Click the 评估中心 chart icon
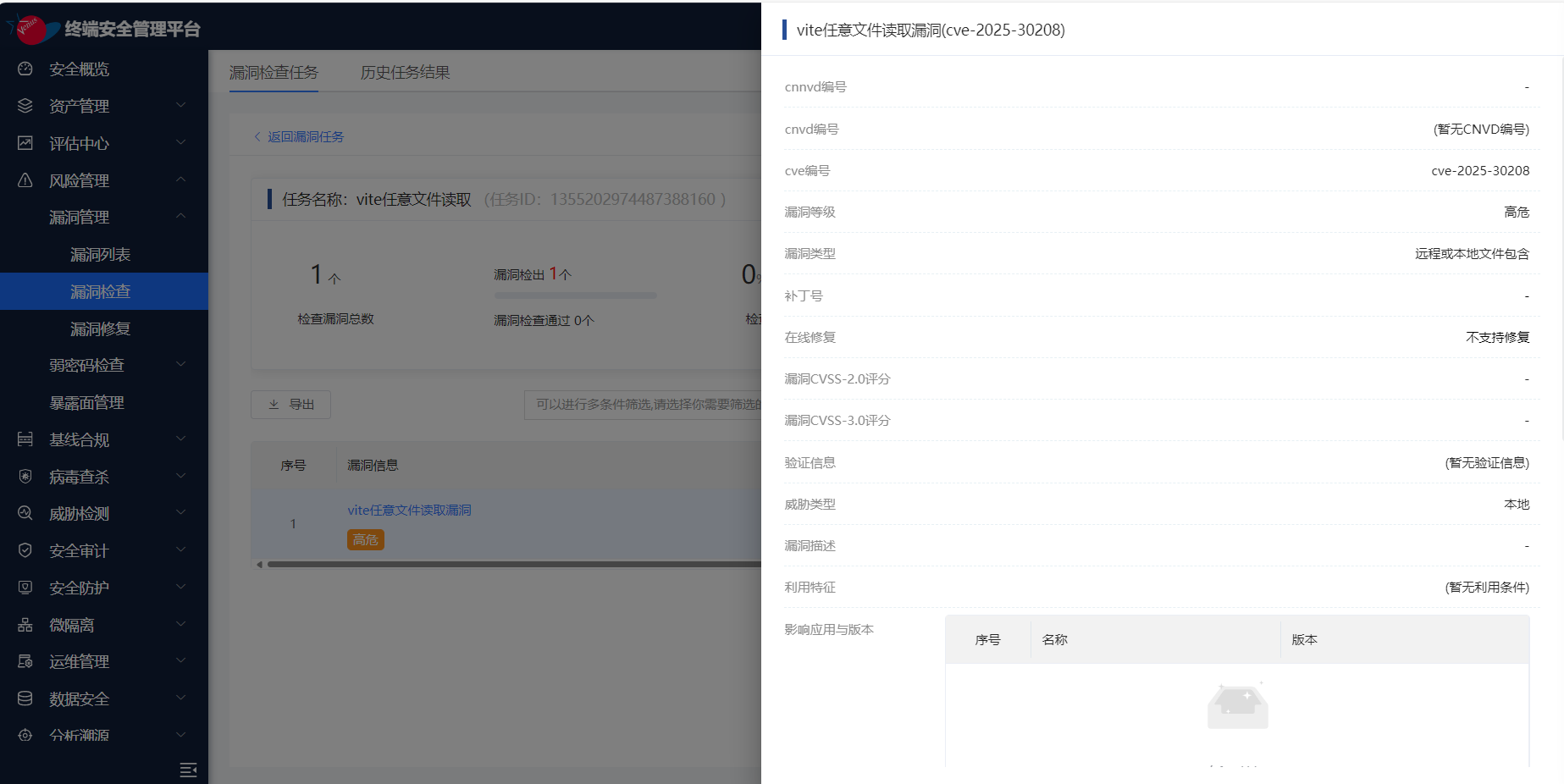 [x=25, y=143]
